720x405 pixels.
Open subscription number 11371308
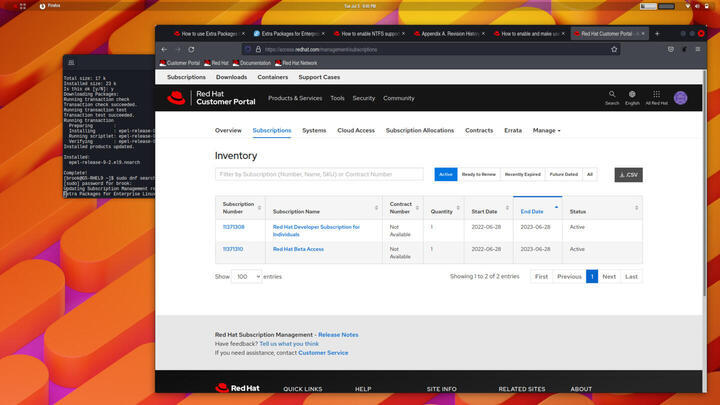pyautogui.click(x=234, y=227)
